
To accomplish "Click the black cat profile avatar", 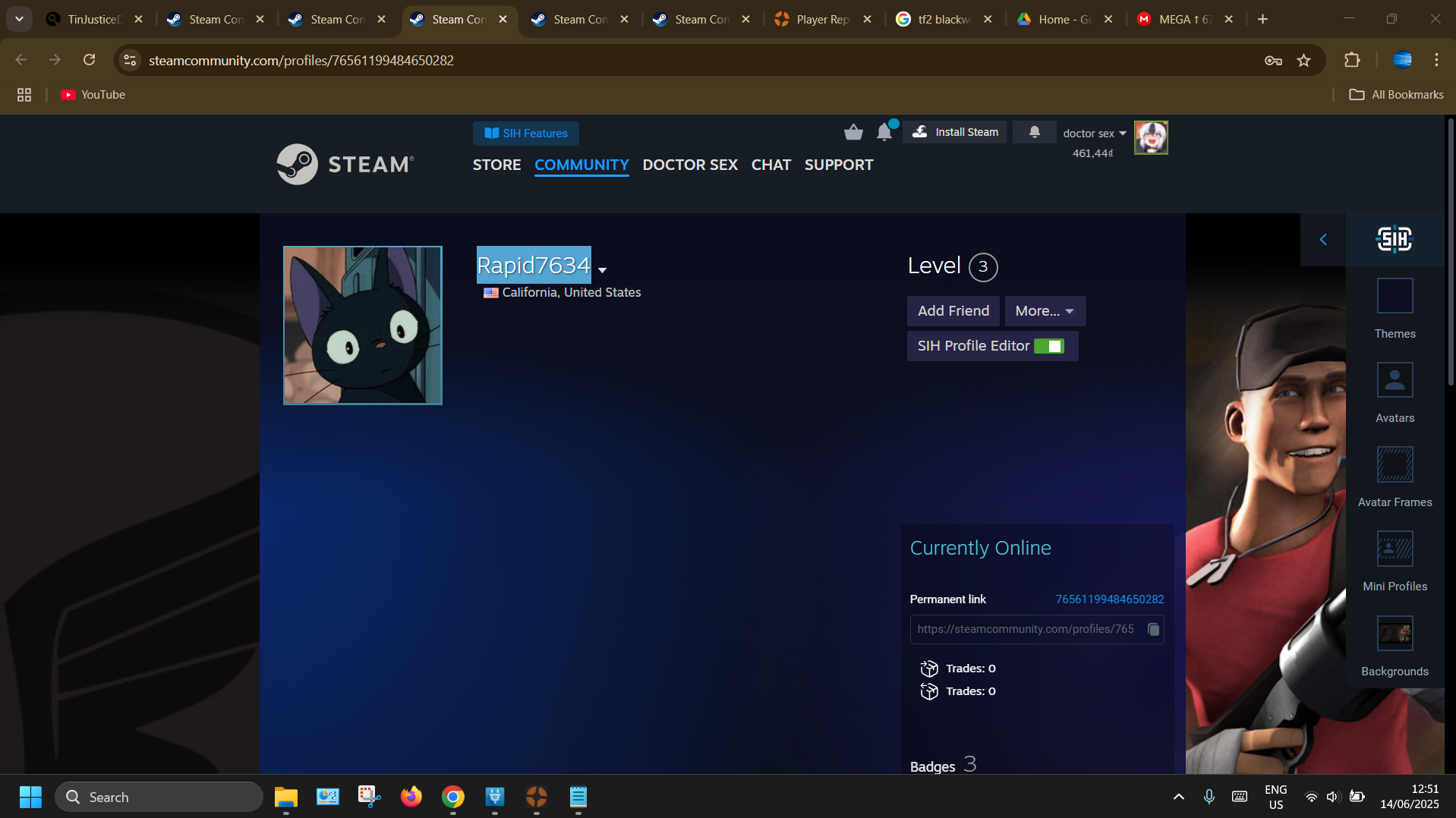I will [x=363, y=326].
